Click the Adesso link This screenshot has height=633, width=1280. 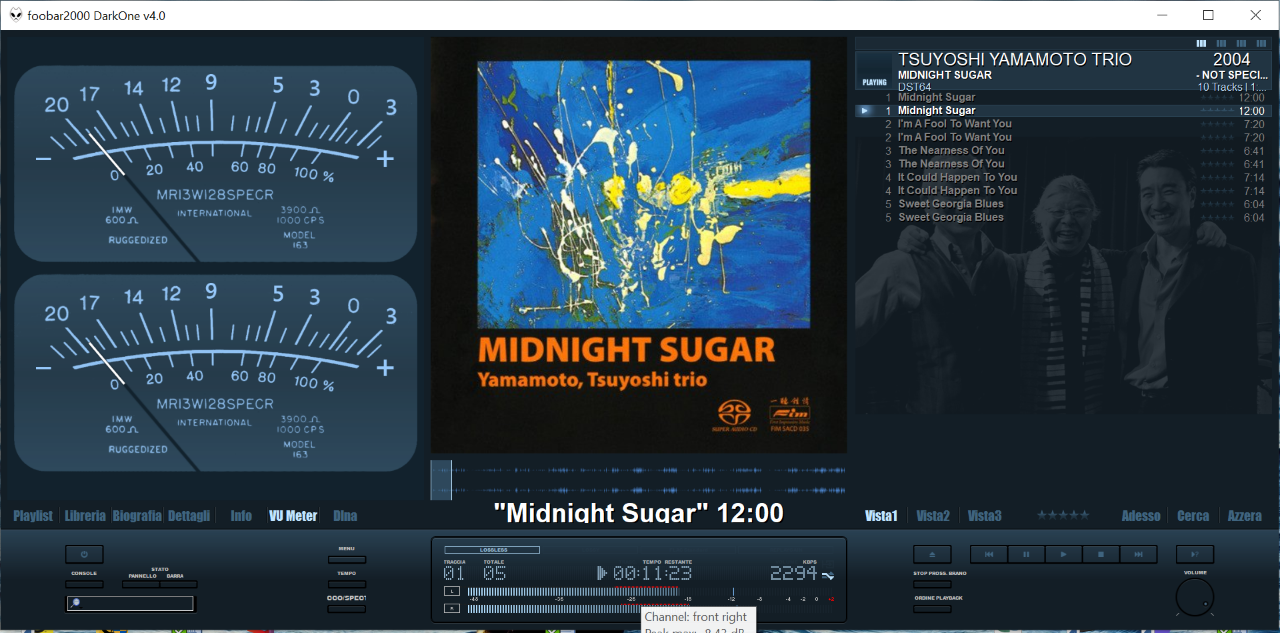(x=1141, y=516)
